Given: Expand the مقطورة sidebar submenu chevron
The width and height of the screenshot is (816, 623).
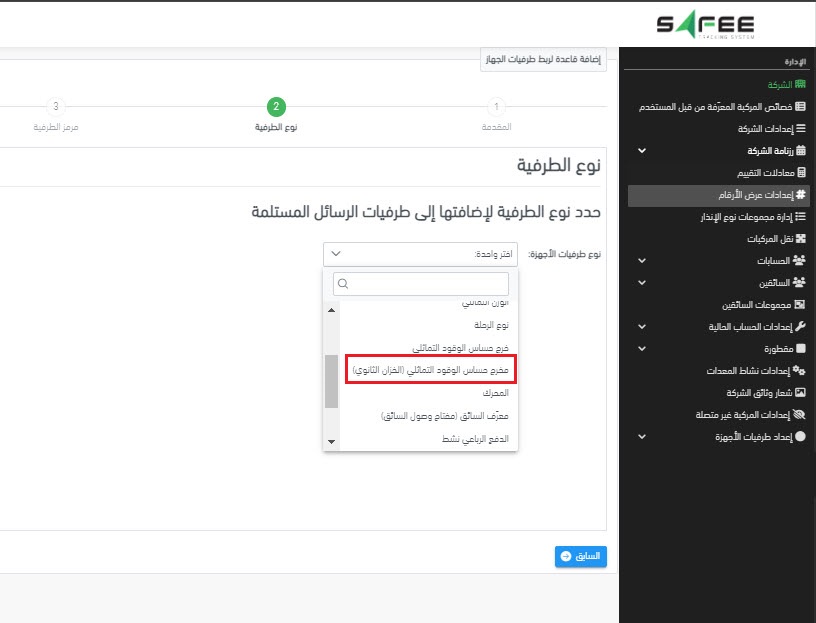Looking at the screenshot, I should coord(642,349).
